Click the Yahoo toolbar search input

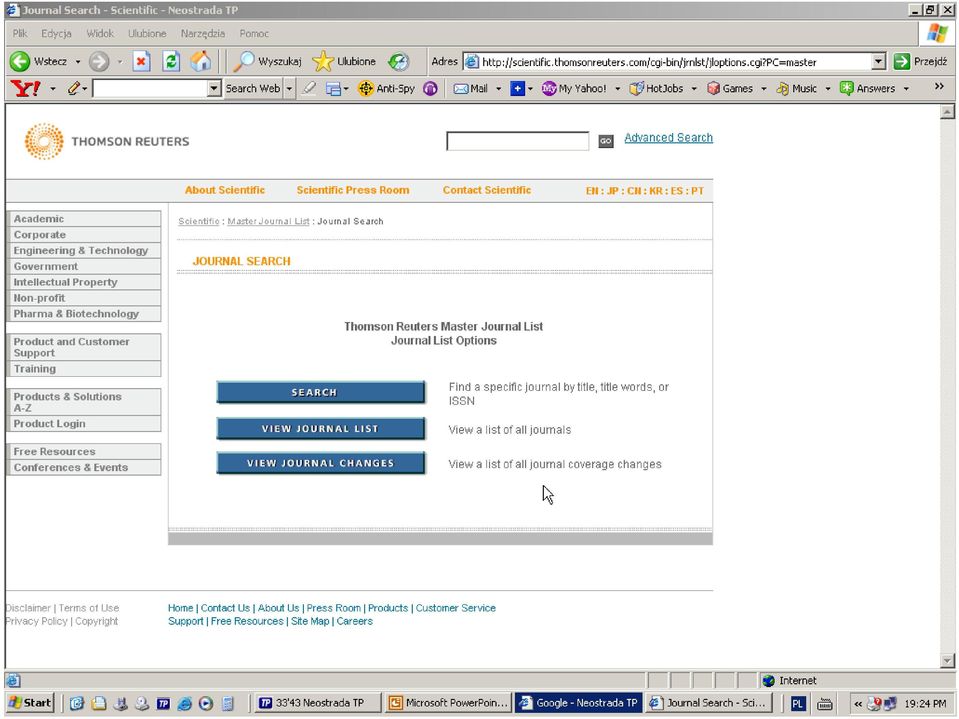[150, 89]
